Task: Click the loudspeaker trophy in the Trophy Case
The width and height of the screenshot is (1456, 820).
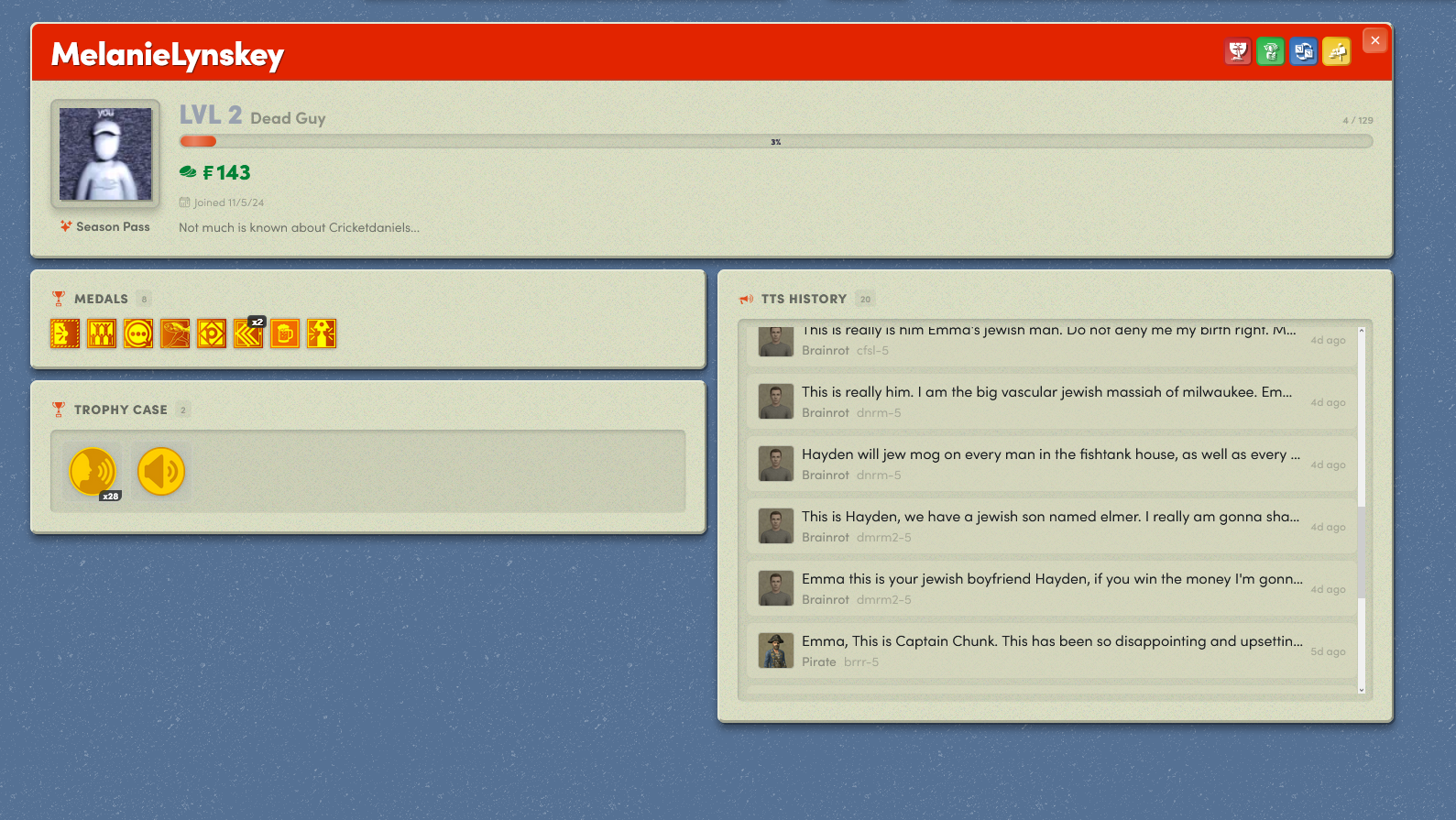Action: pyautogui.click(x=161, y=472)
